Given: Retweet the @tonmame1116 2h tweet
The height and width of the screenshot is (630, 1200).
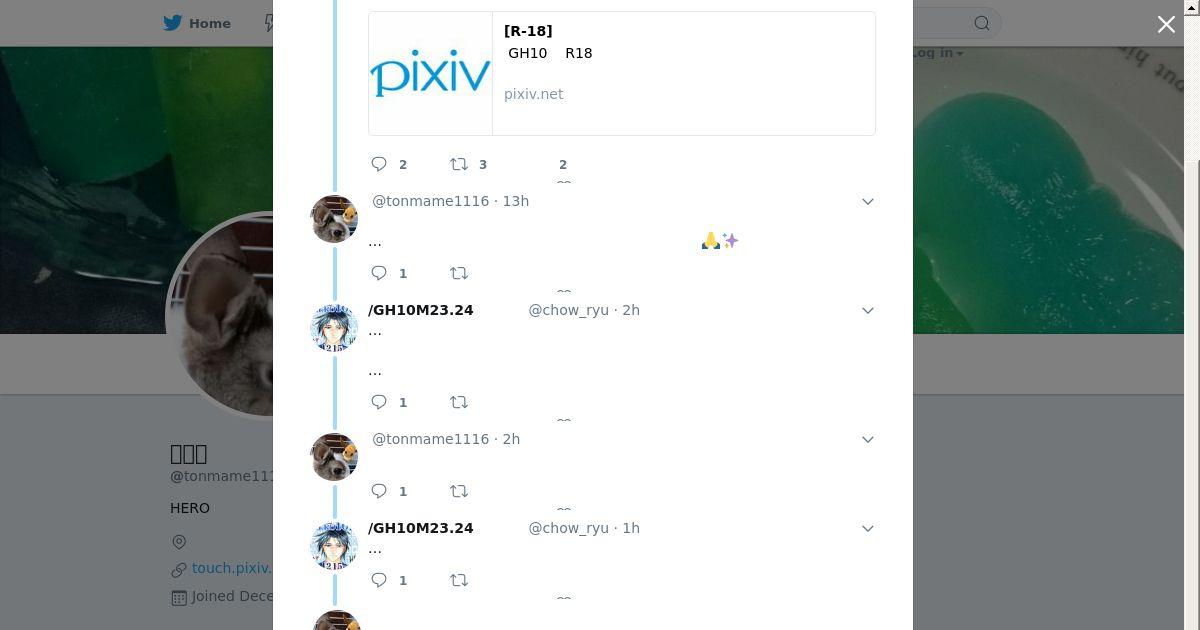Looking at the screenshot, I should [x=459, y=491].
